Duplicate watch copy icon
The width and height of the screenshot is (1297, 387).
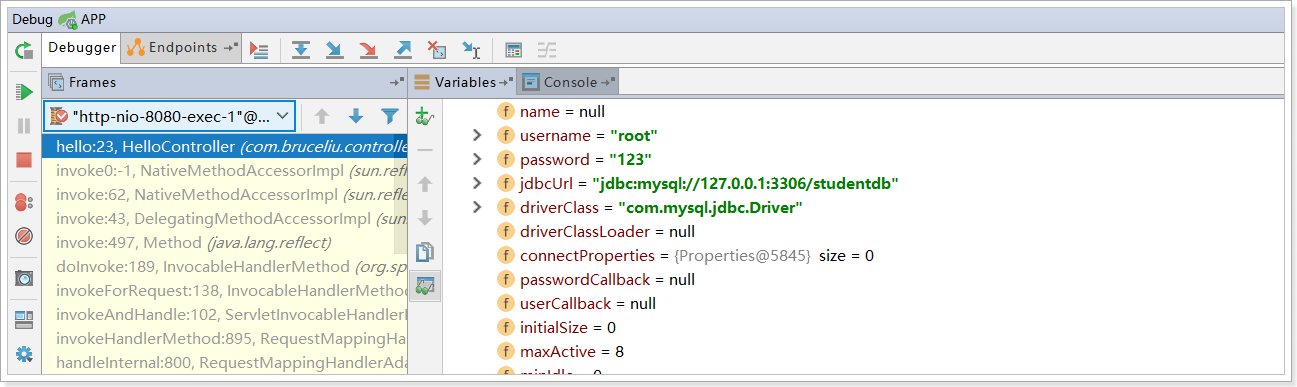click(x=425, y=252)
